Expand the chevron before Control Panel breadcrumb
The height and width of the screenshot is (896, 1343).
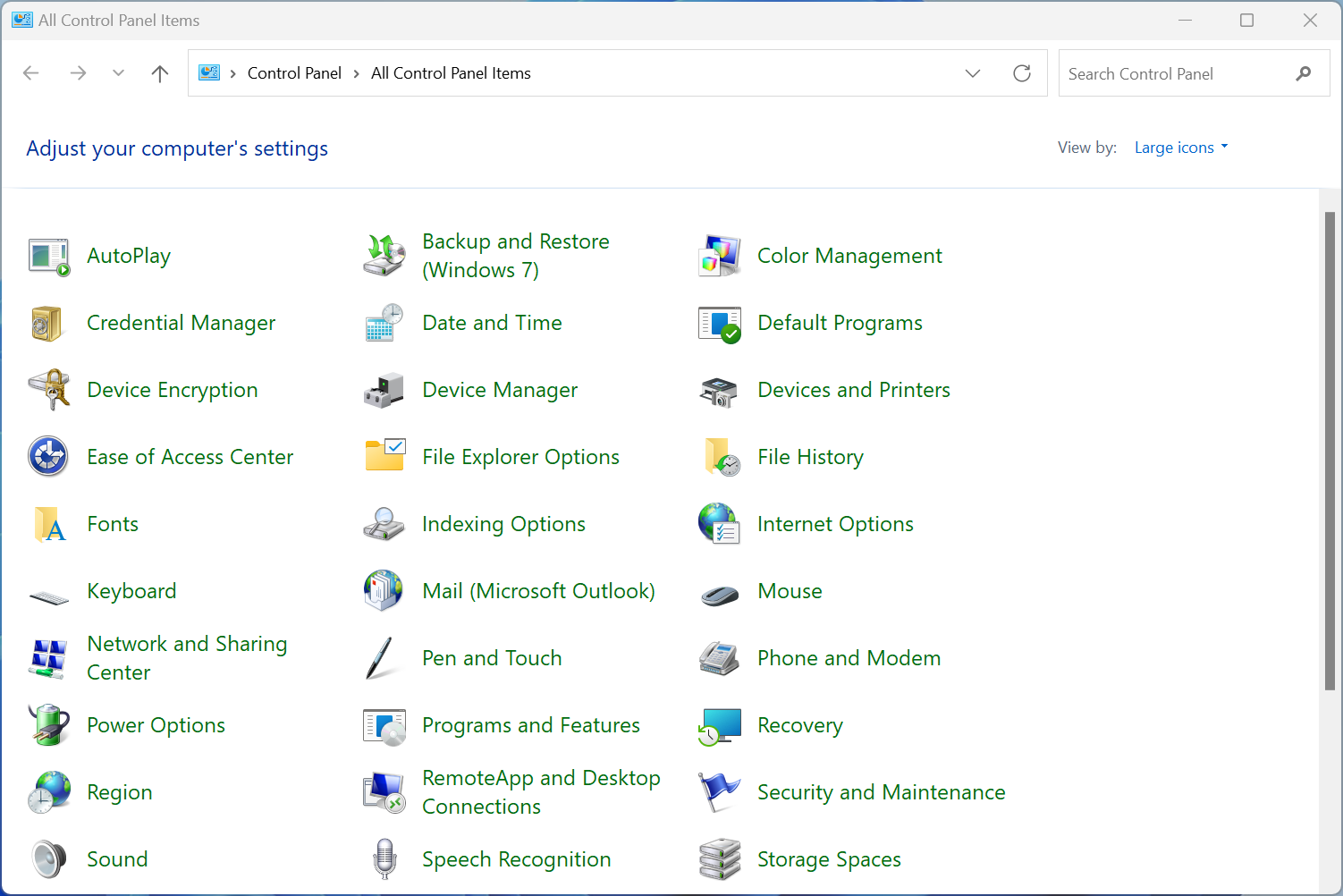coord(233,73)
